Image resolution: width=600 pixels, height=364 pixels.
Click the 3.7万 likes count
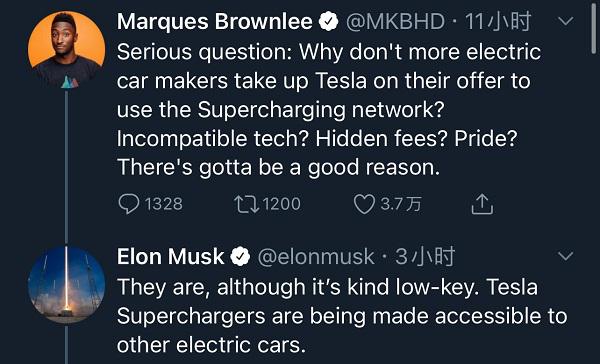[401, 204]
